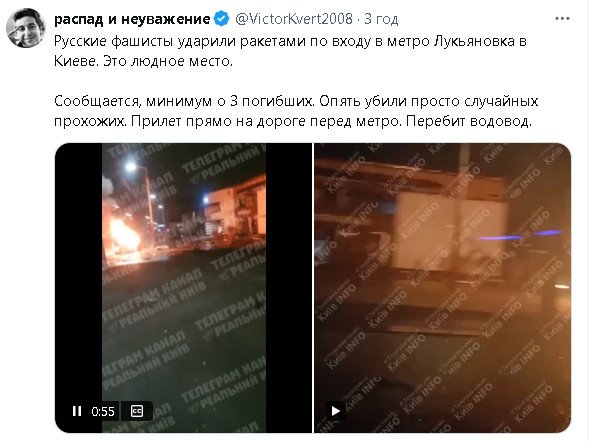Screen dimensions: 590x441
Task: Open the left video with fire scene
Action: (x=184, y=288)
